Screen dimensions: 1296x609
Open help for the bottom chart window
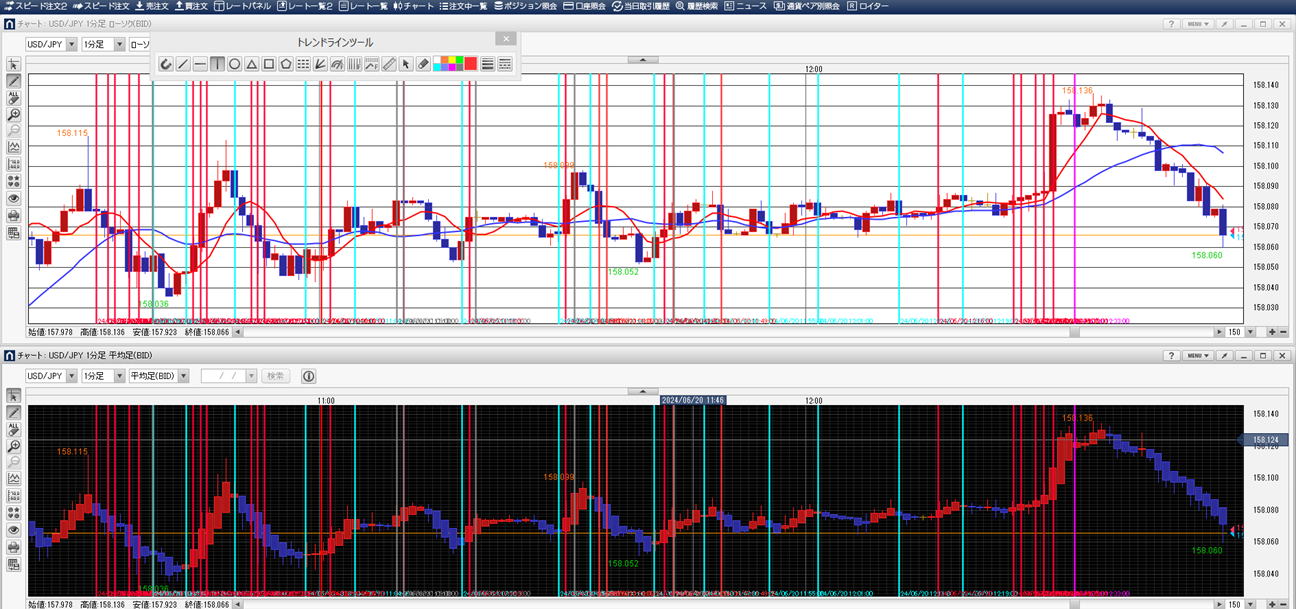coord(1170,356)
